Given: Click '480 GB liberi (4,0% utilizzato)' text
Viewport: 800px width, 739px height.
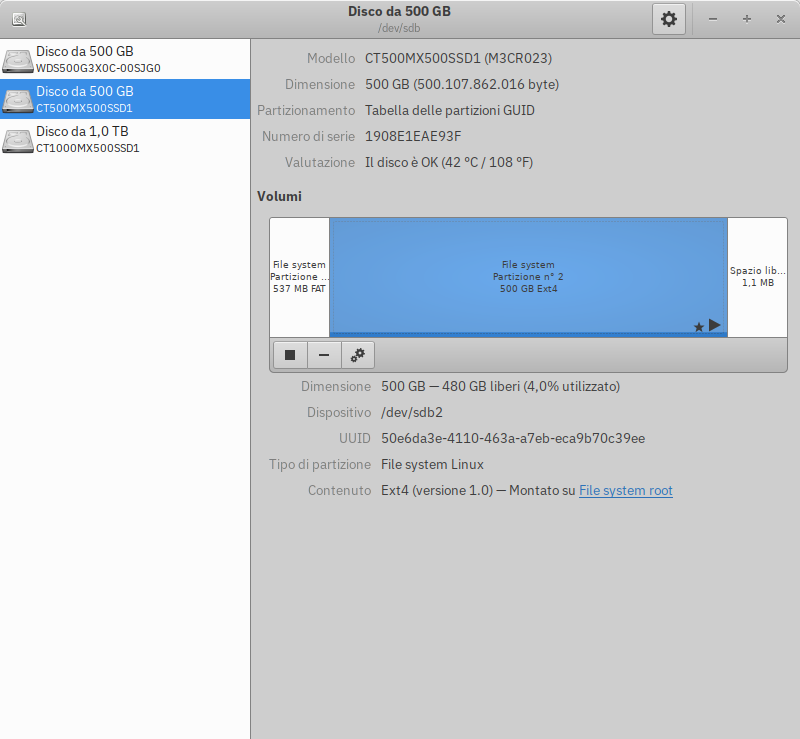Looking at the screenshot, I should coord(531,386).
